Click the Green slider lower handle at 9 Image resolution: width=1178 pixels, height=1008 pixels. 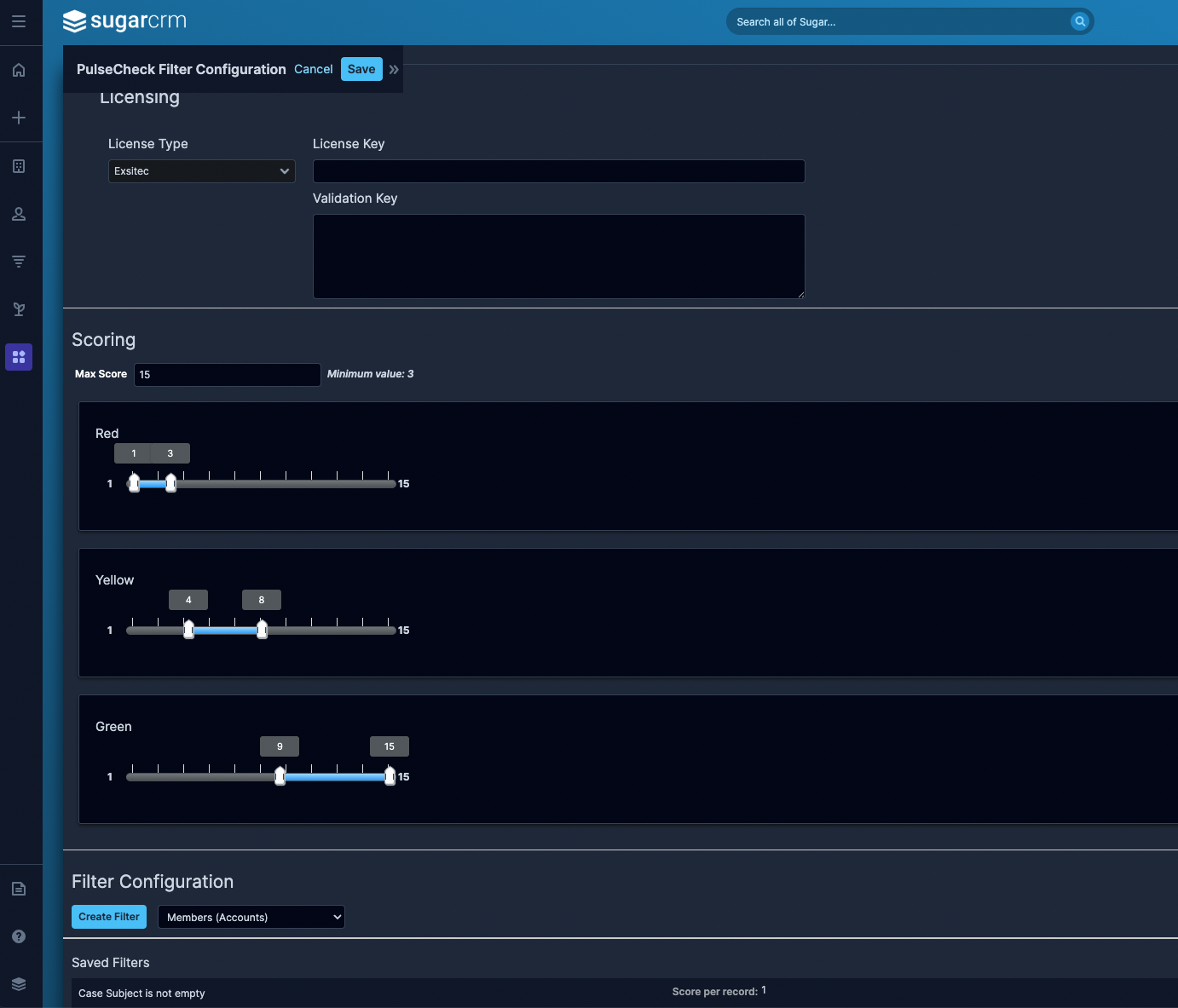pos(280,776)
